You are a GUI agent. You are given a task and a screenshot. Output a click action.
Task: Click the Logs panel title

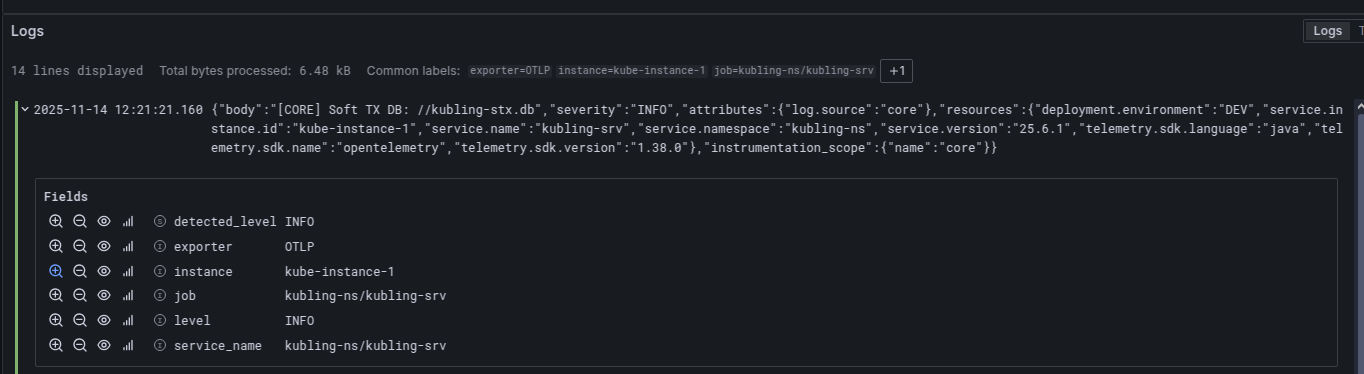[27, 31]
